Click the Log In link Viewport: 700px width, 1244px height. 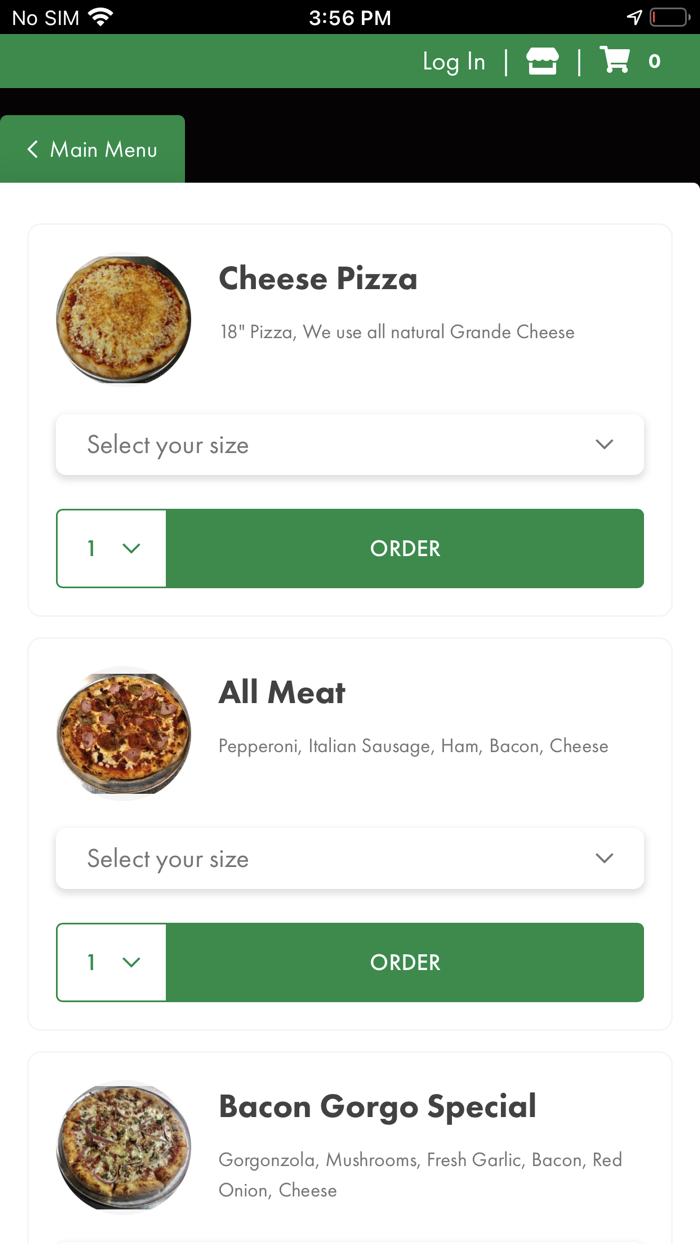coord(454,61)
